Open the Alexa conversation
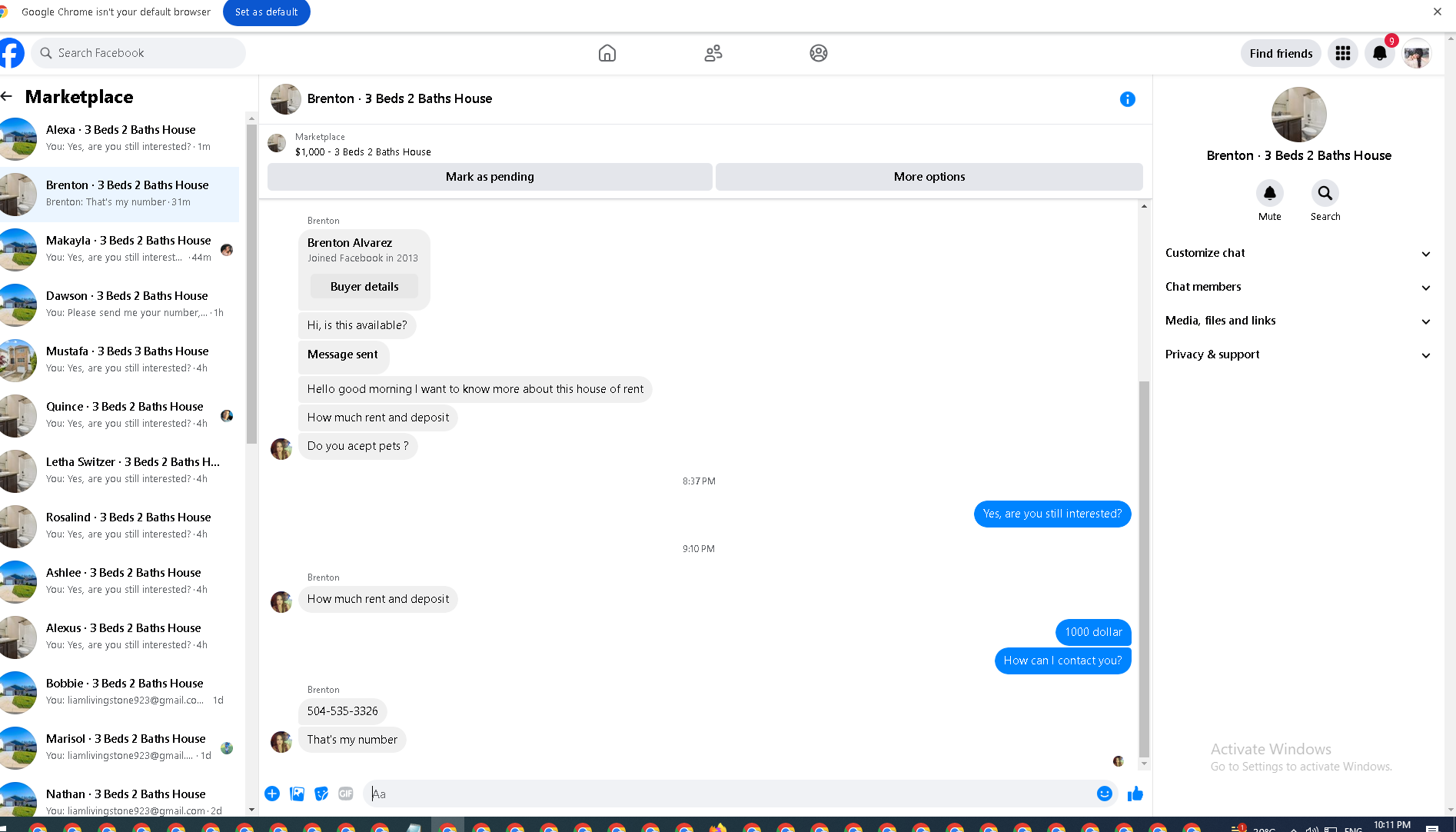 (x=120, y=138)
